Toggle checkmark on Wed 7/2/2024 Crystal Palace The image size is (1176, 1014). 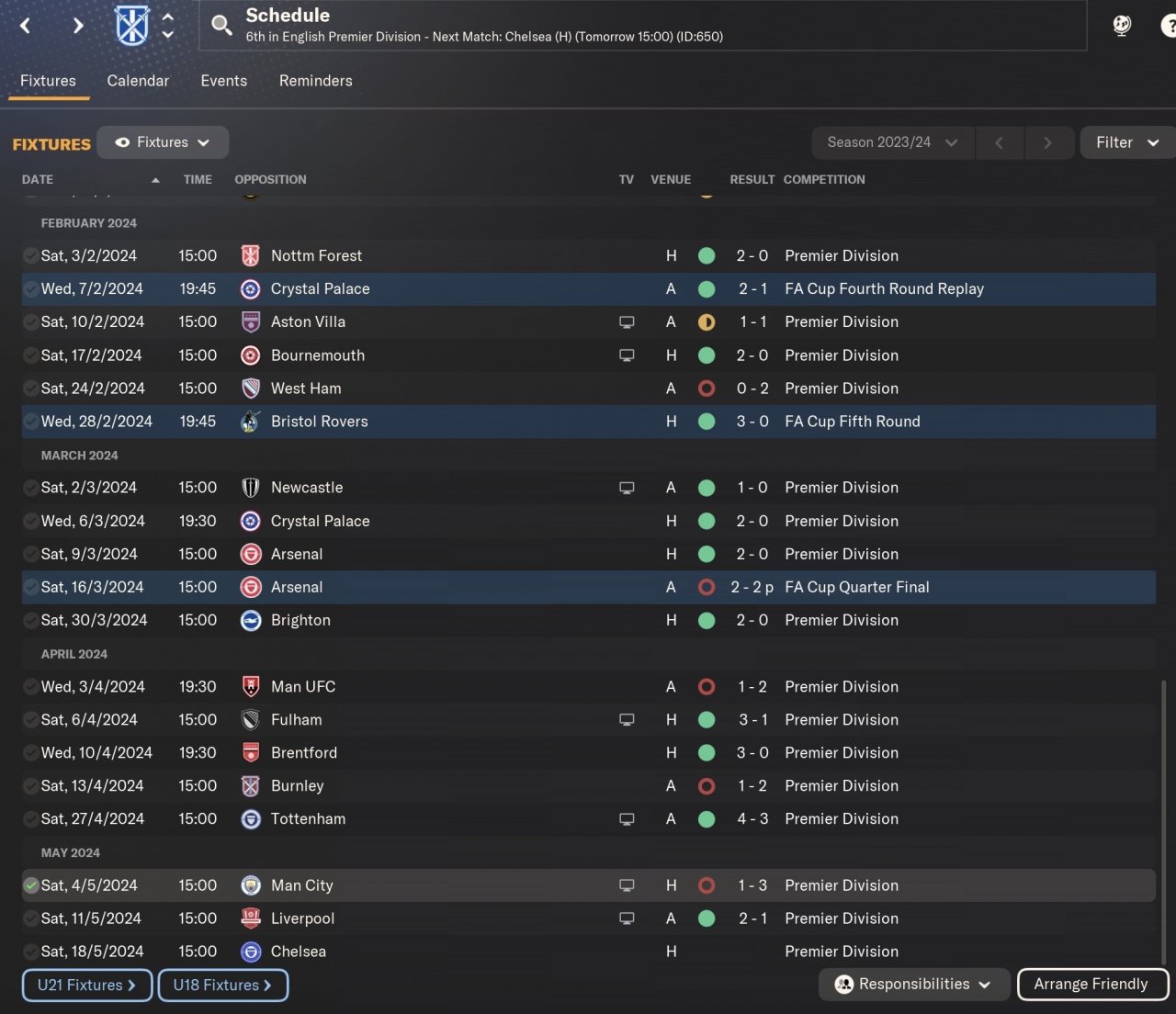pos(31,289)
